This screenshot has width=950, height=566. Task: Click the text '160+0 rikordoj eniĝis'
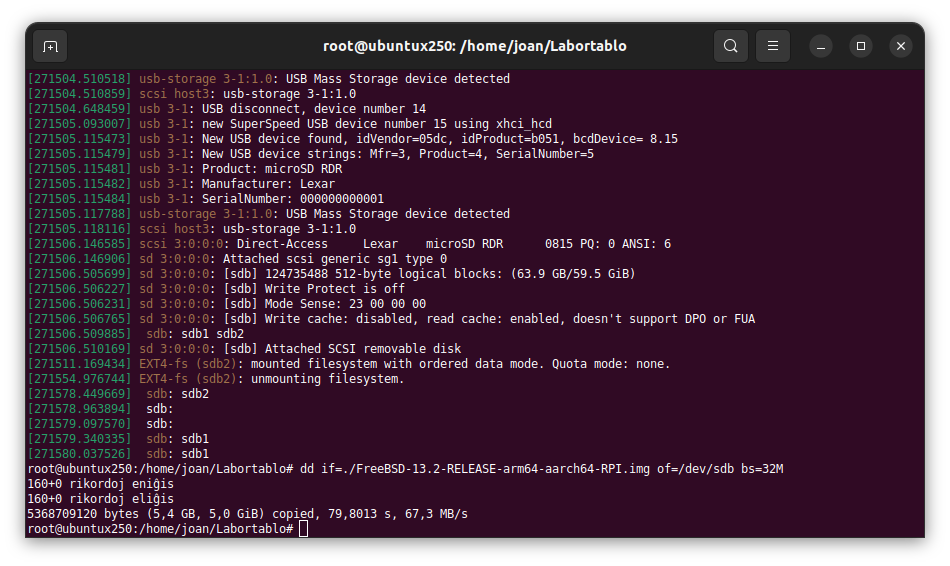tap(101, 484)
